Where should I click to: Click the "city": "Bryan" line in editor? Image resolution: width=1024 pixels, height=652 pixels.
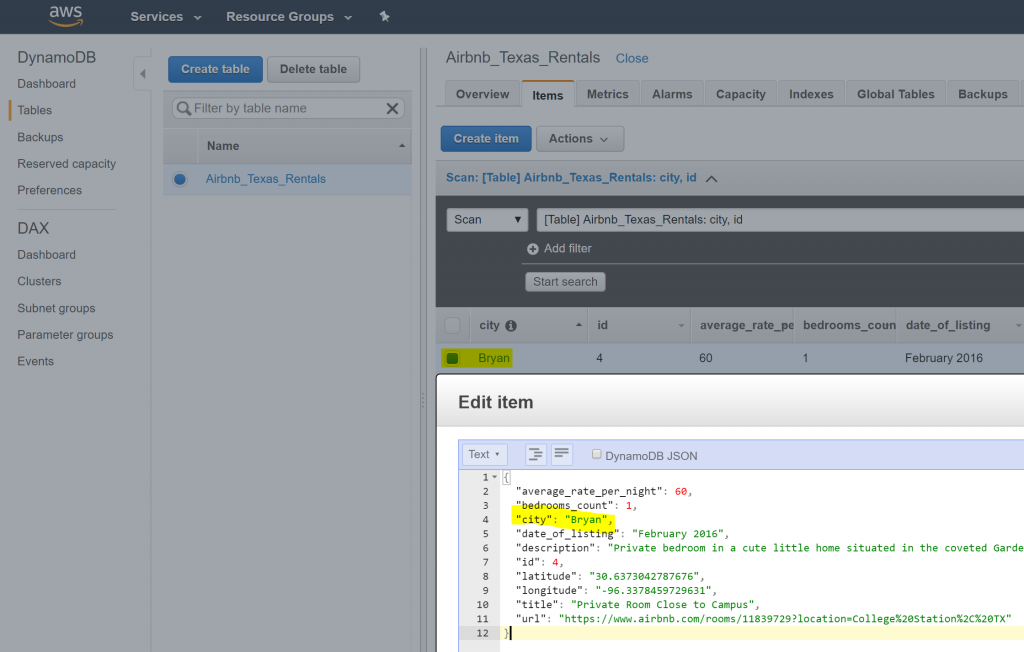pyautogui.click(x=565, y=519)
